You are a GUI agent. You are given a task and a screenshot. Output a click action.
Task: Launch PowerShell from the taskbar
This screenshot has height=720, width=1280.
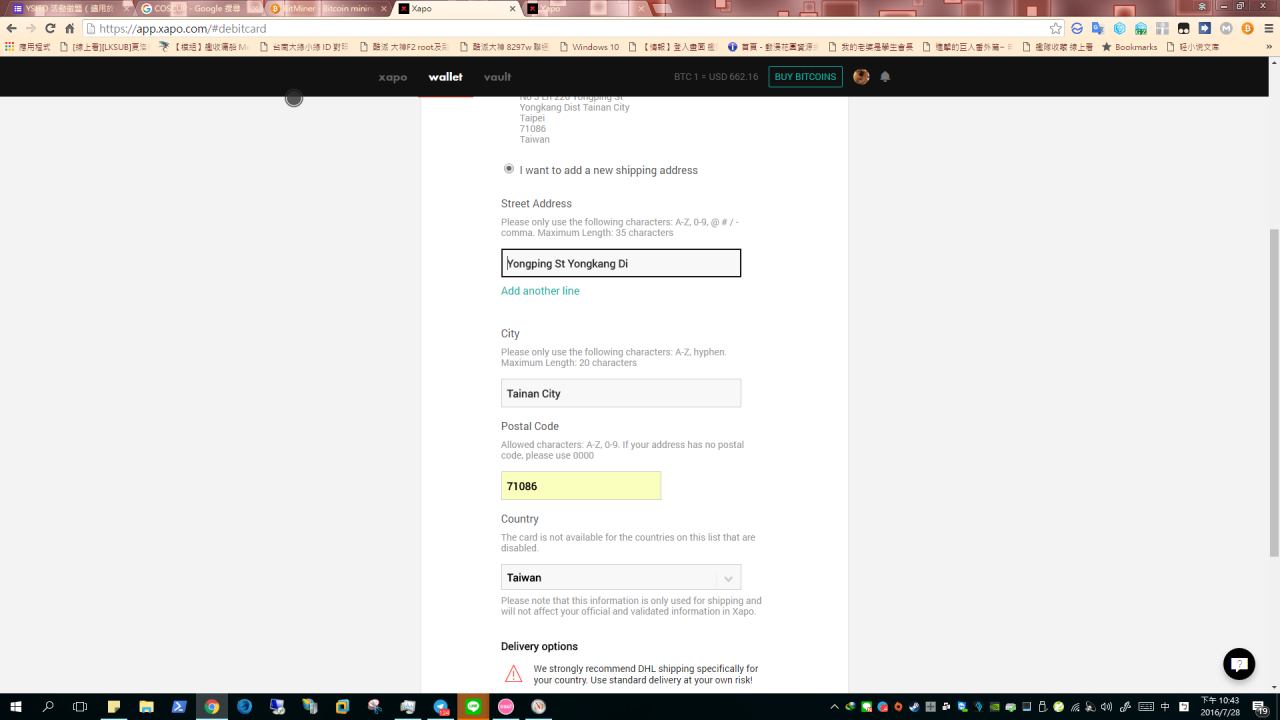179,707
